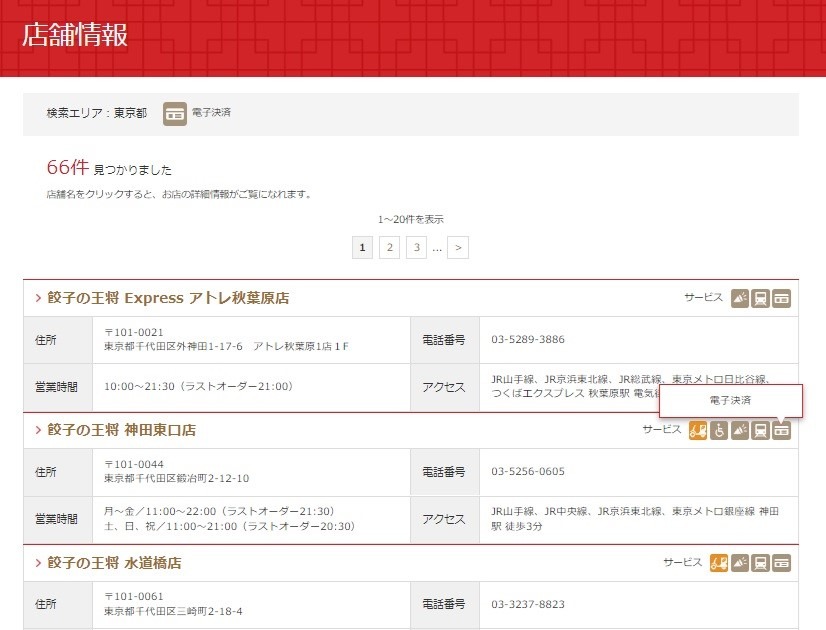Click the 電子決済 filter label text
Image resolution: width=826 pixels, height=630 pixels.
point(211,113)
